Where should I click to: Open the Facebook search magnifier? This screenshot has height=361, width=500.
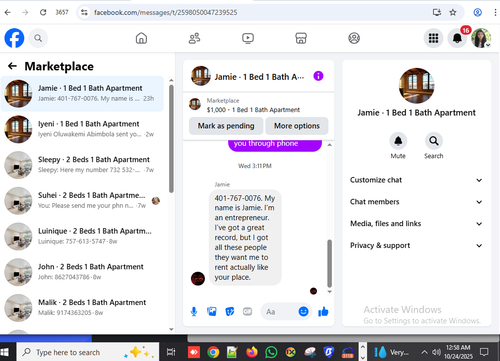tap(38, 38)
